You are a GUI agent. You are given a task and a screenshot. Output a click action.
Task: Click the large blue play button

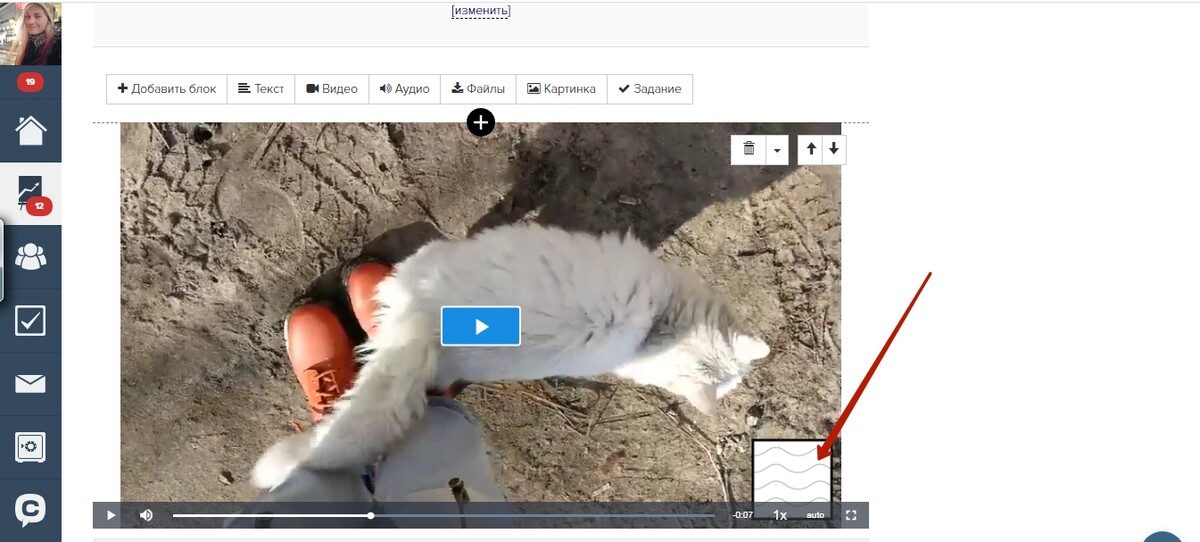click(x=481, y=326)
